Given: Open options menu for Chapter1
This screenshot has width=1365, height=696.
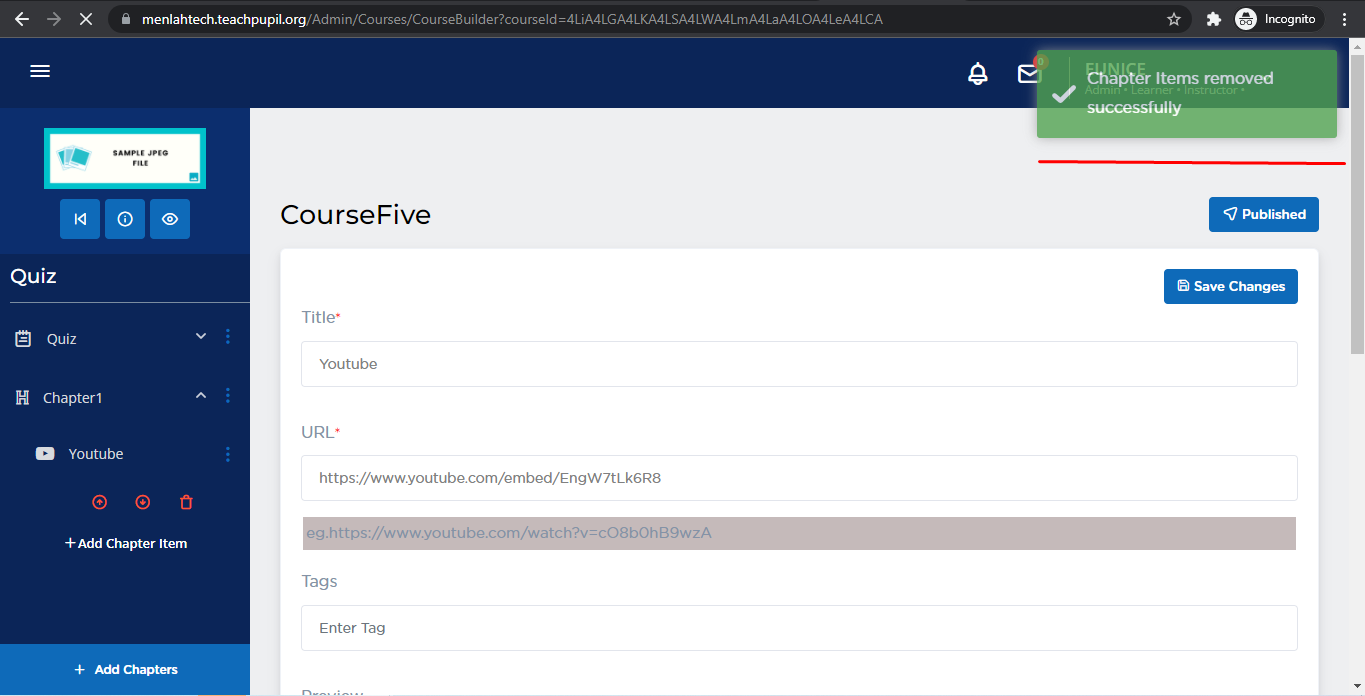Looking at the screenshot, I should coord(228,396).
